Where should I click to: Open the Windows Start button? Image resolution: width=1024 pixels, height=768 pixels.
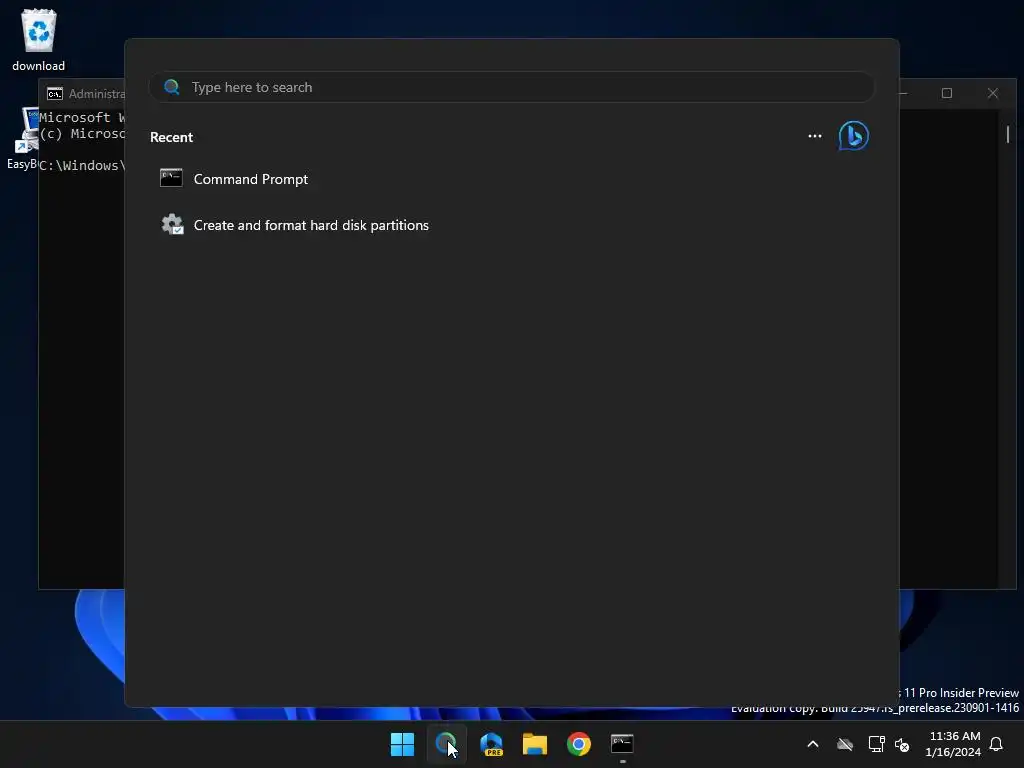click(402, 744)
